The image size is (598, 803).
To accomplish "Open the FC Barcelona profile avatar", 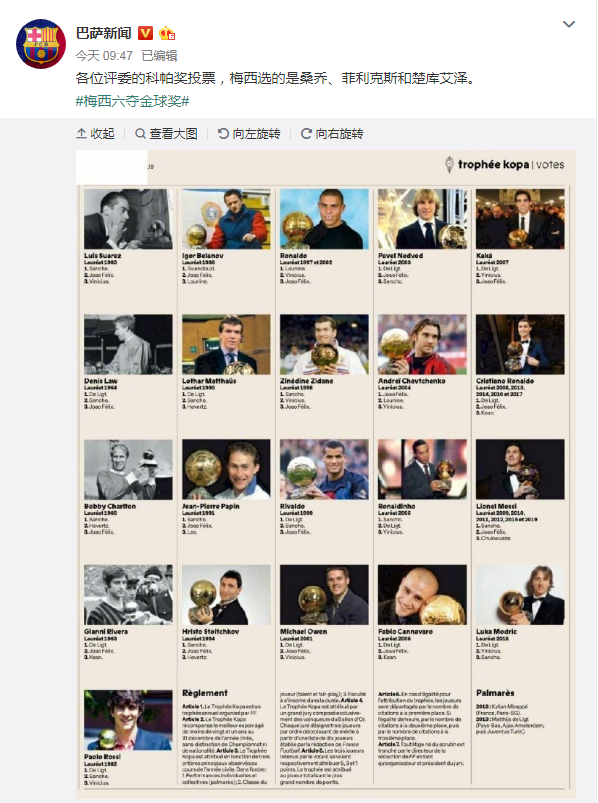I will pyautogui.click(x=41, y=43).
